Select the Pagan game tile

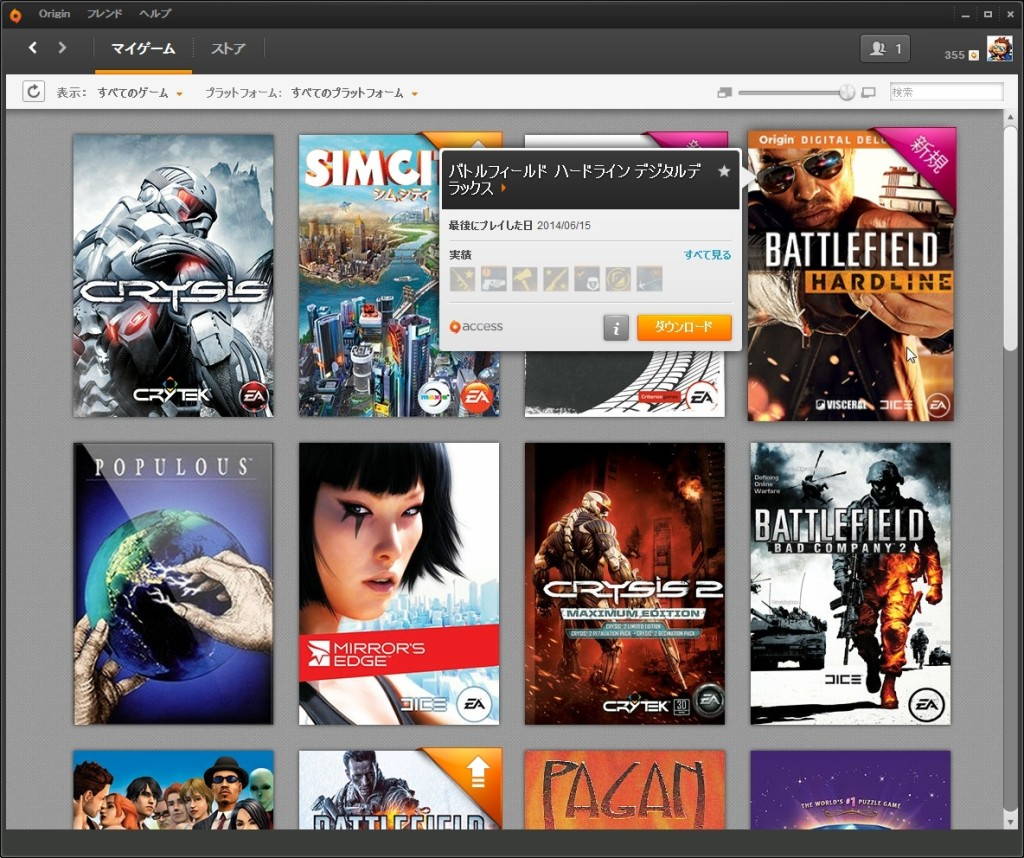click(x=625, y=790)
